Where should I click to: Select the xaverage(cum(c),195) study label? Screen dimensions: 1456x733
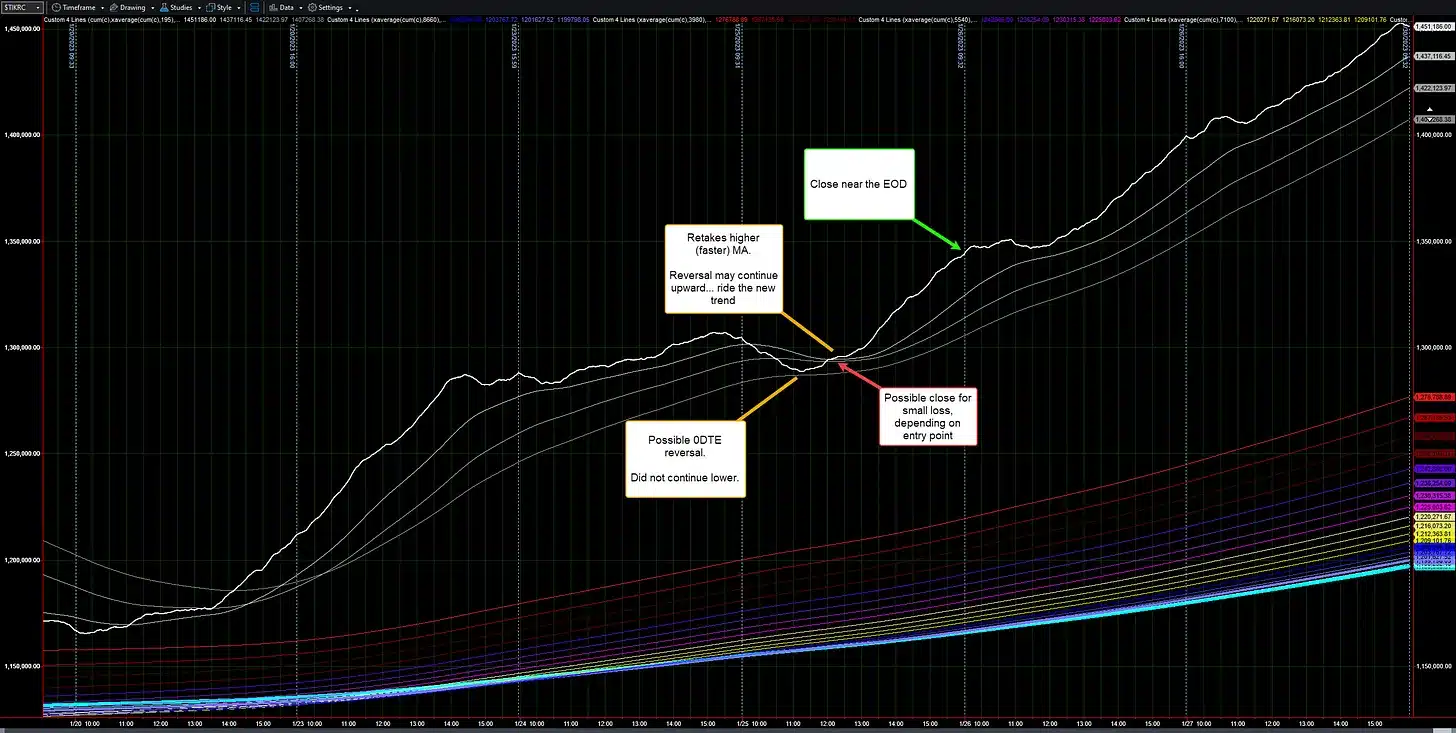[111, 20]
